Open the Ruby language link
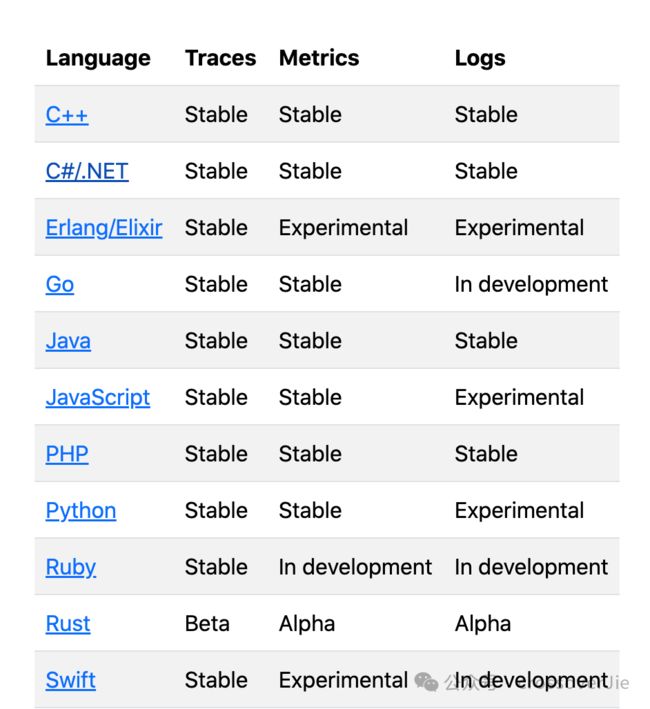This screenshot has width=650, height=709. pyautogui.click(x=71, y=567)
